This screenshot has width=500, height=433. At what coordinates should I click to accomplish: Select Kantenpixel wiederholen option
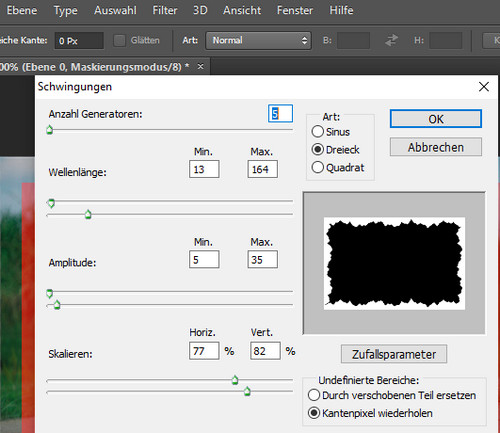click(314, 413)
